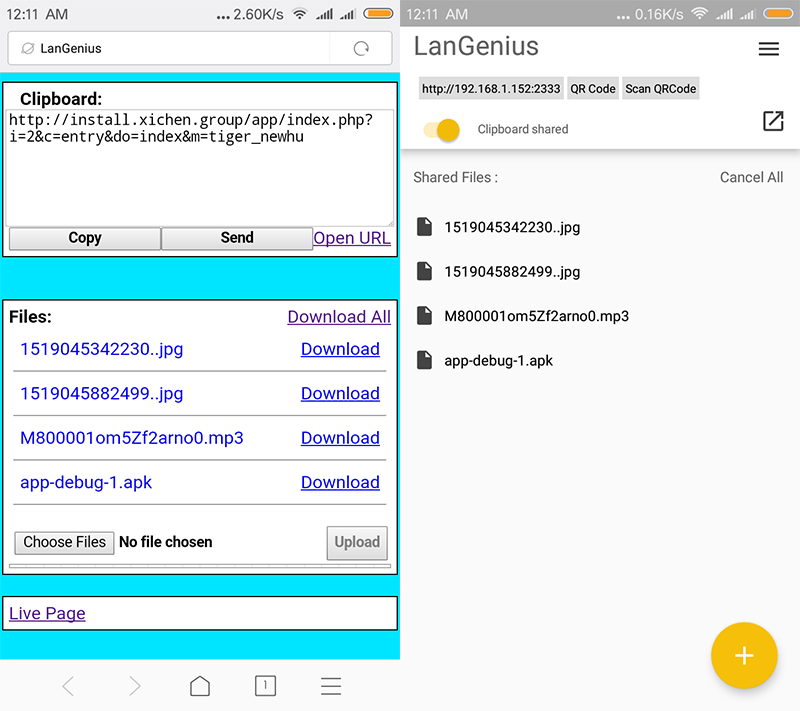
Task: Tap Scan QRCode button
Action: pos(661,89)
